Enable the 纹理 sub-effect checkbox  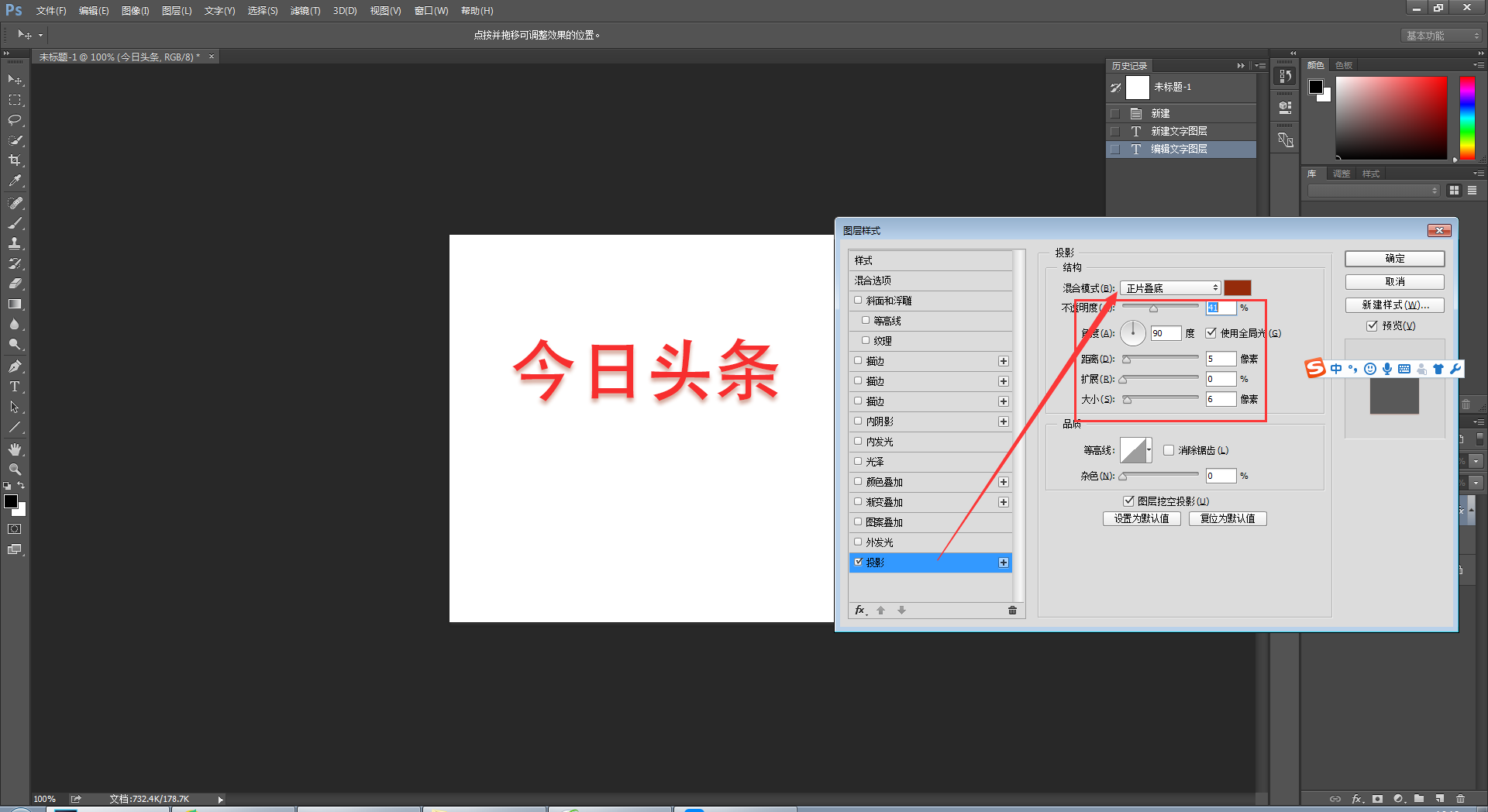pos(866,340)
